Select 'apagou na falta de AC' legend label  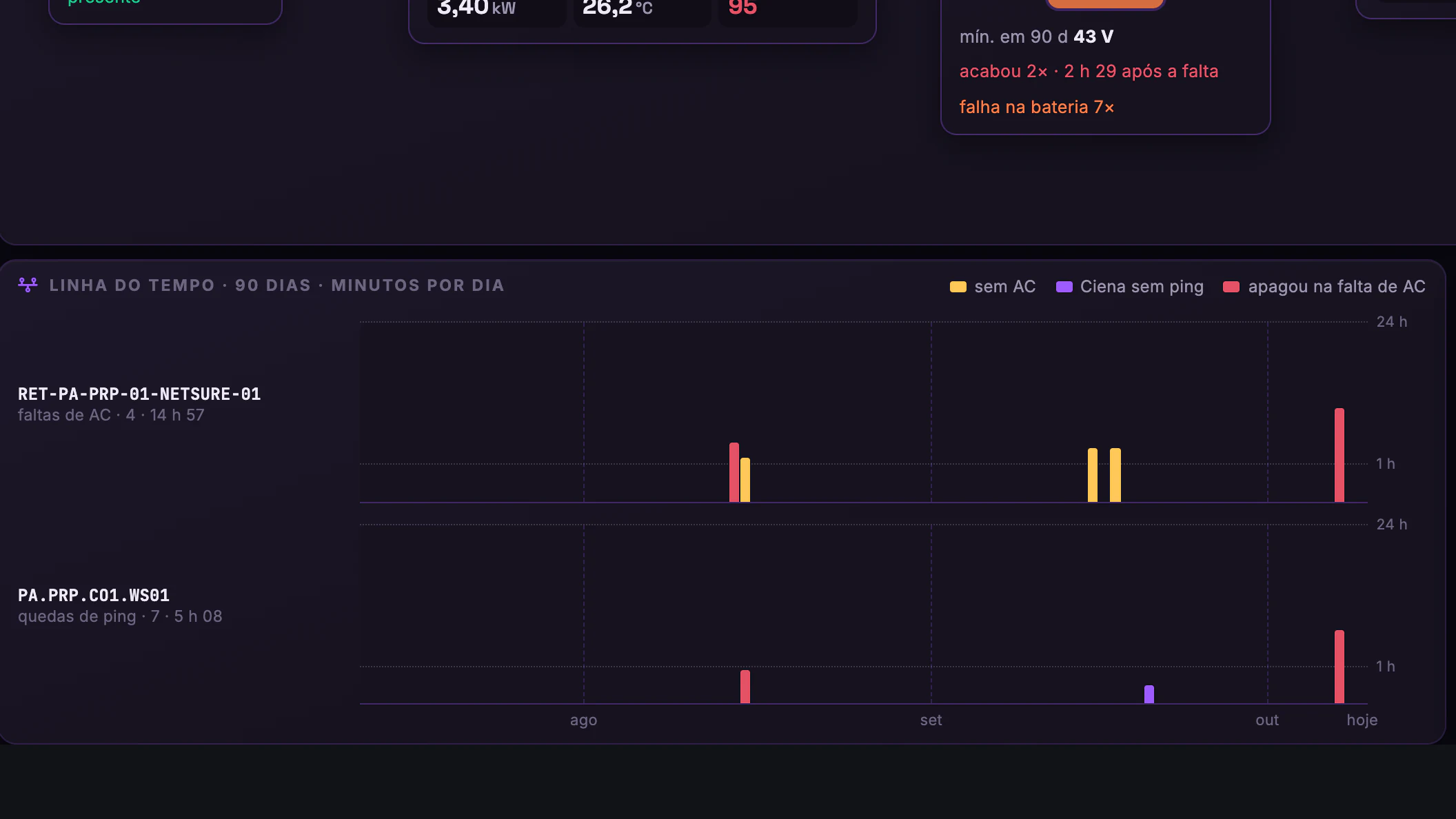click(x=1337, y=287)
